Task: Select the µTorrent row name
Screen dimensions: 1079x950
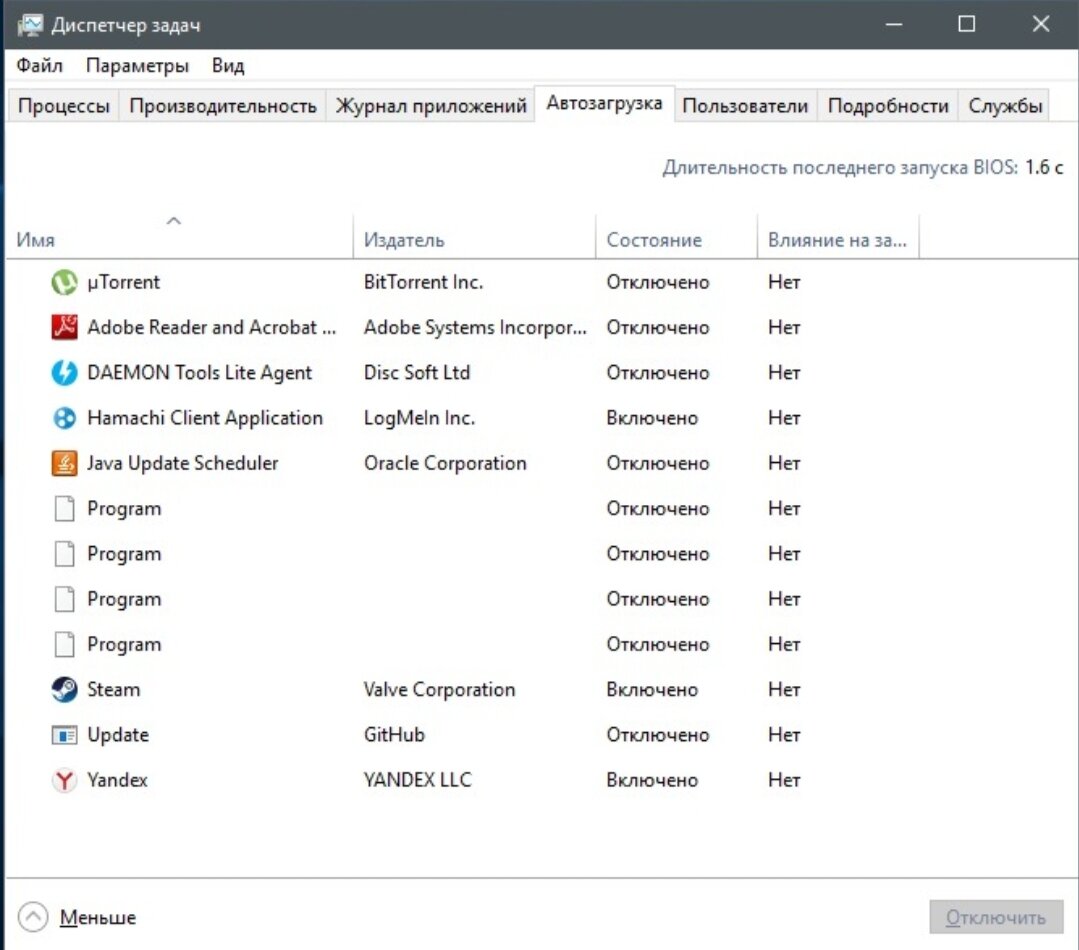Action: pyautogui.click(x=123, y=282)
